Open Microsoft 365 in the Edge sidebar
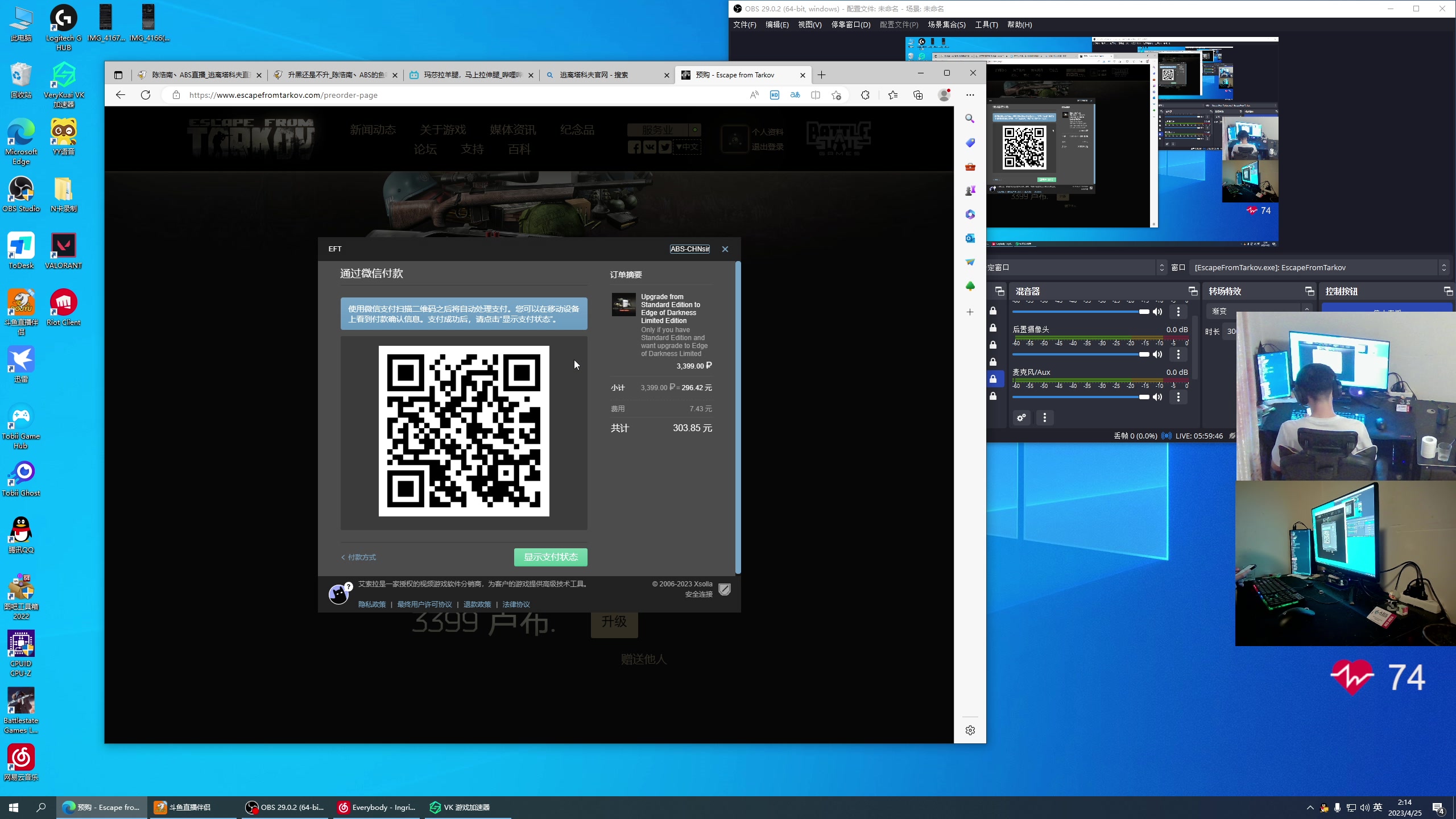1456x819 pixels. 970,214
